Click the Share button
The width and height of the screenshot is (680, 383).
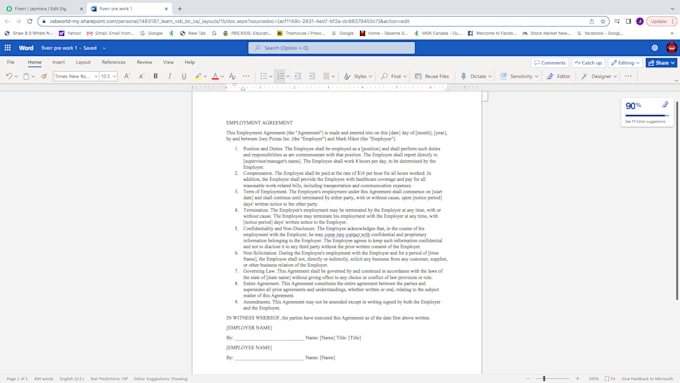(661, 63)
